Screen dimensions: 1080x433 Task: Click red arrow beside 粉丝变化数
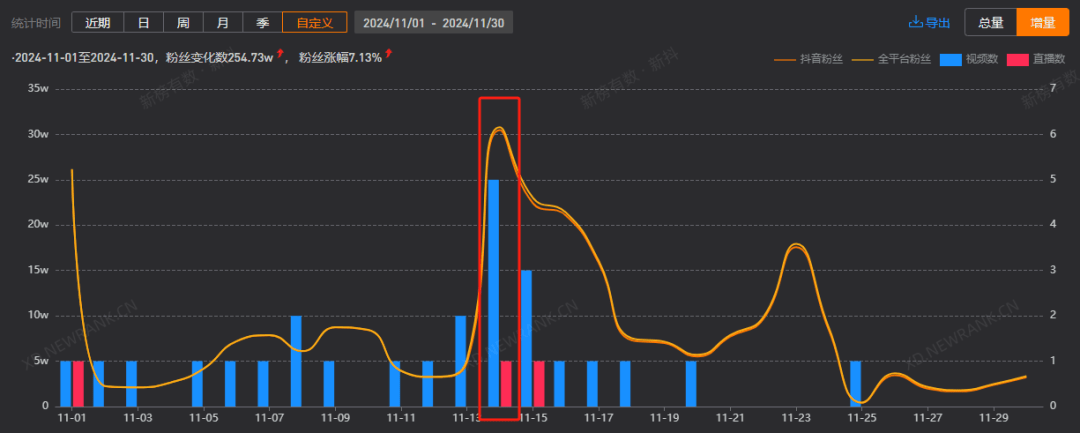(x=280, y=53)
